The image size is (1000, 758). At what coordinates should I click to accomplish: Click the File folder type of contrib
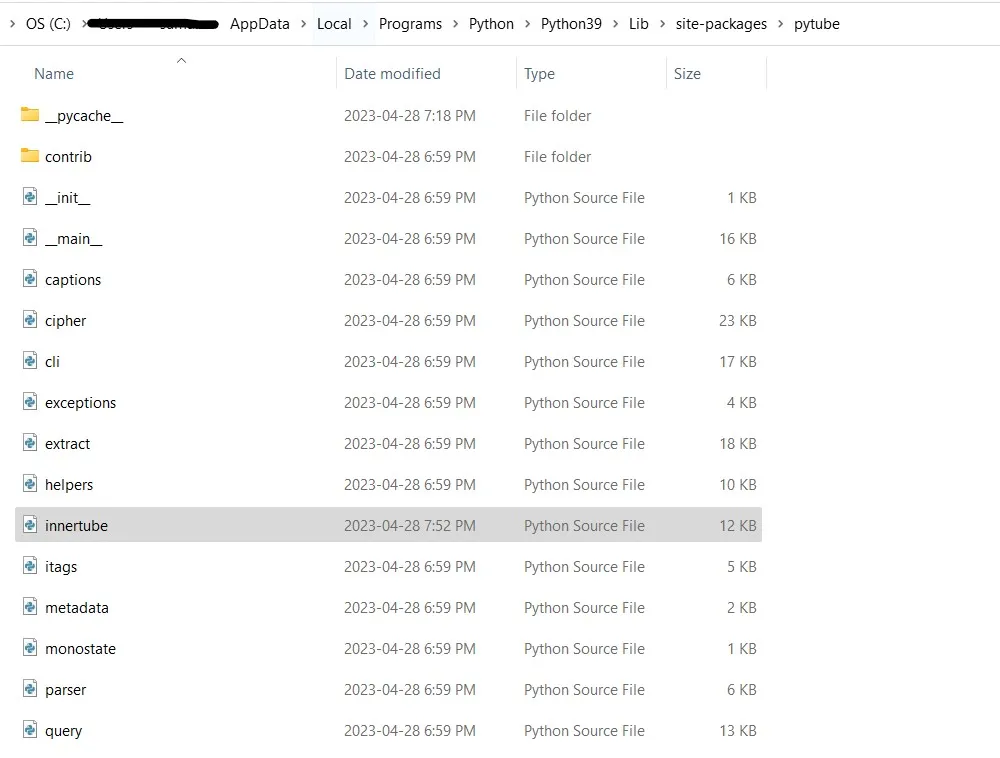pyautogui.click(x=557, y=156)
